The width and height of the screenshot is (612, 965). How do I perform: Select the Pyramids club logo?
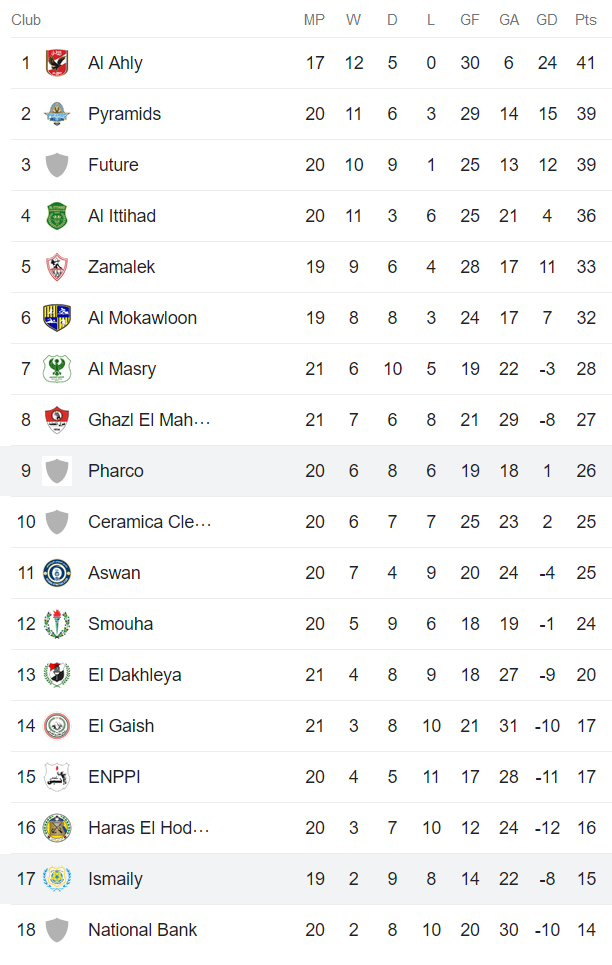pos(57,113)
